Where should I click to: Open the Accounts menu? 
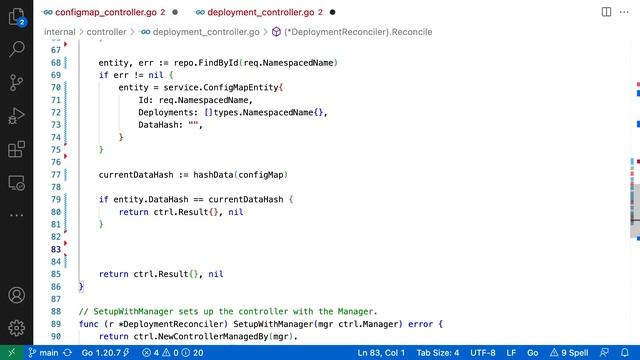tap(16, 295)
